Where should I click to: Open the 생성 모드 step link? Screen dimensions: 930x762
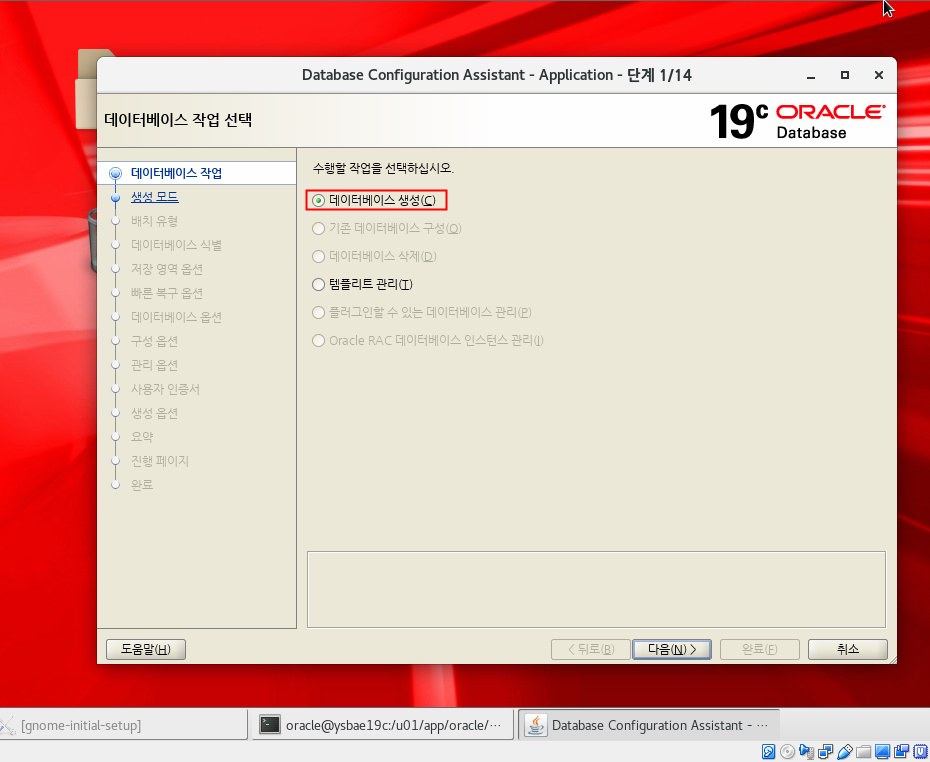[x=154, y=197]
